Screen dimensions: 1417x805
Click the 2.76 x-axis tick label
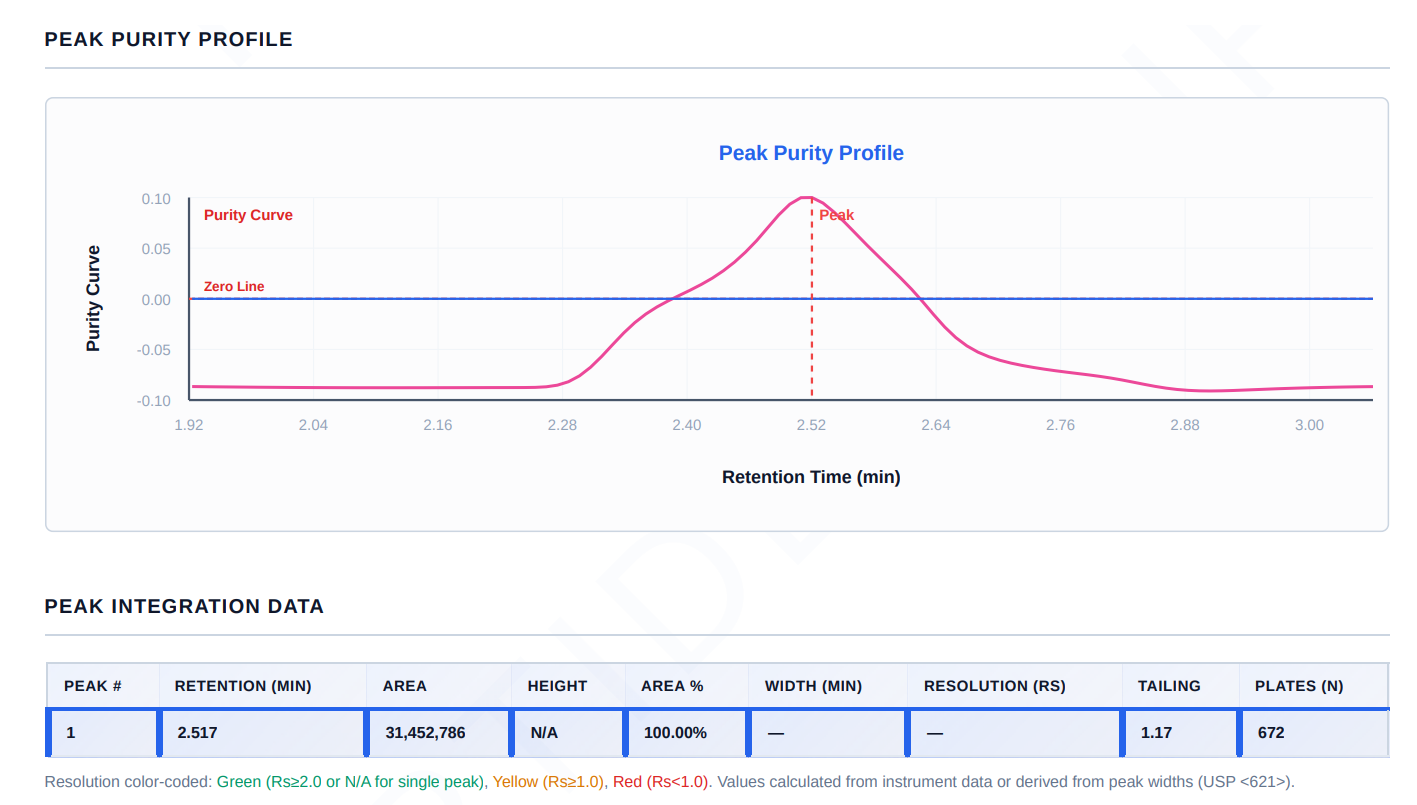click(x=1060, y=425)
